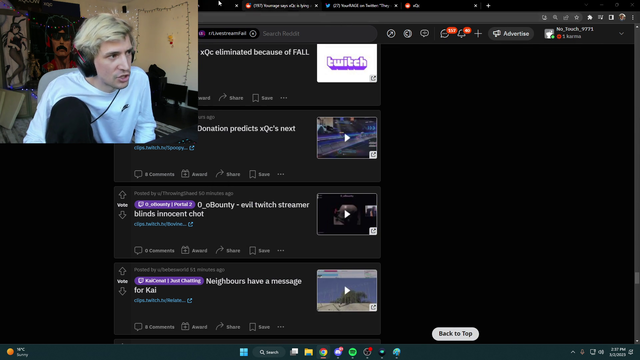This screenshot has width=640, height=360.
Task: Share the 0_oBounty post
Action: (228, 251)
